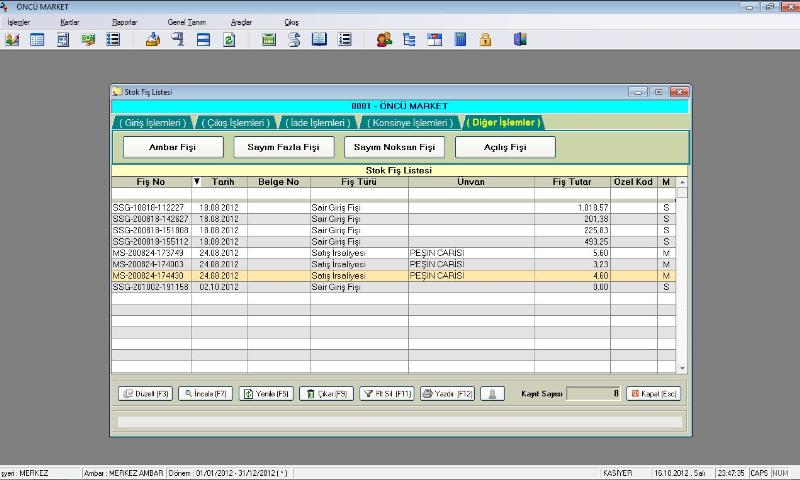This screenshot has height=480, width=800.
Task: Click the blue stacked drawers icon
Action: pyautogui.click(x=203, y=40)
